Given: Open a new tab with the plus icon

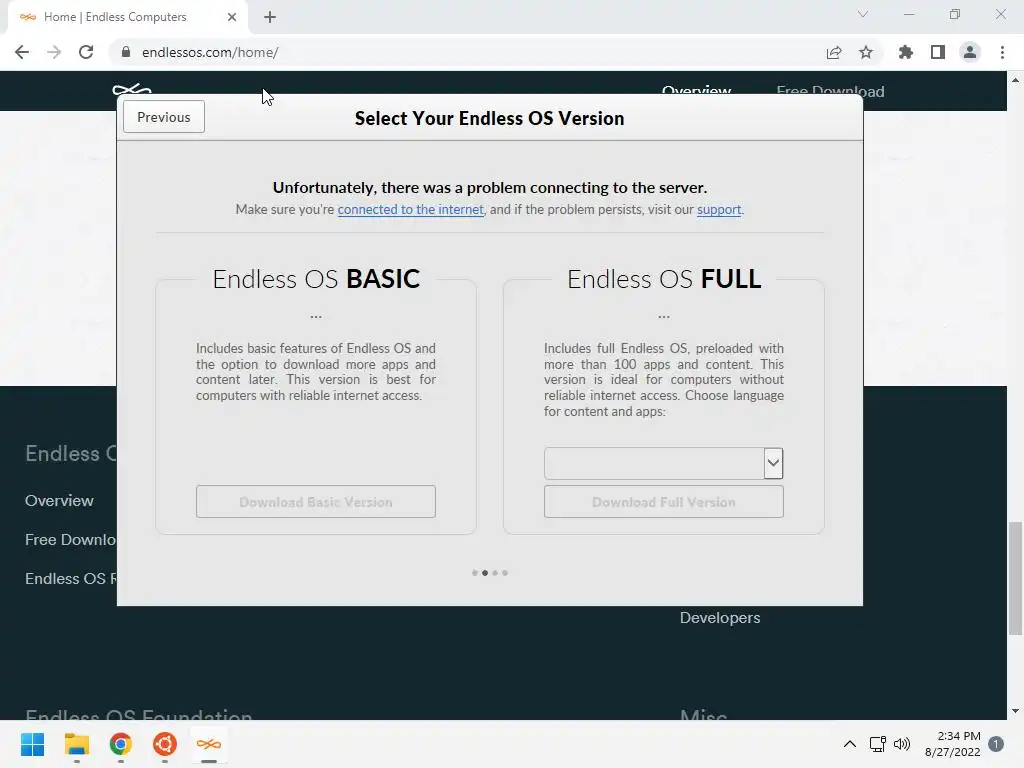Looking at the screenshot, I should (x=270, y=17).
